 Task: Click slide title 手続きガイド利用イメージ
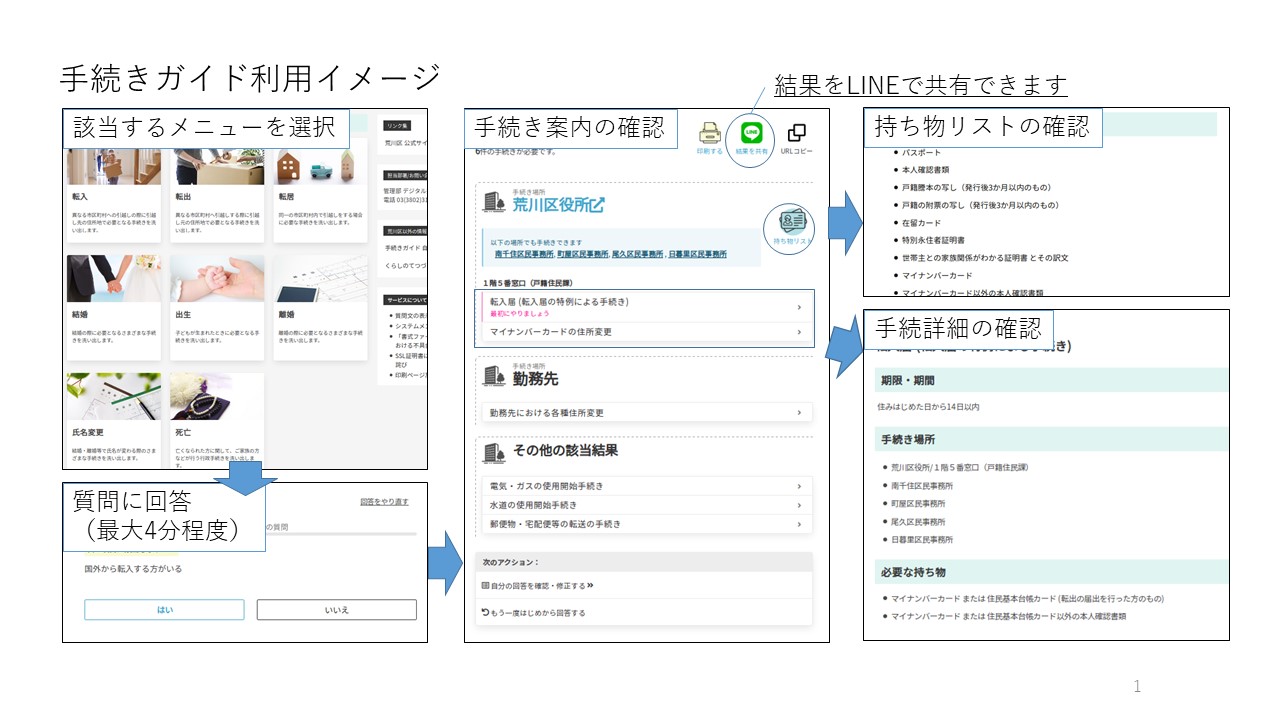point(250,77)
